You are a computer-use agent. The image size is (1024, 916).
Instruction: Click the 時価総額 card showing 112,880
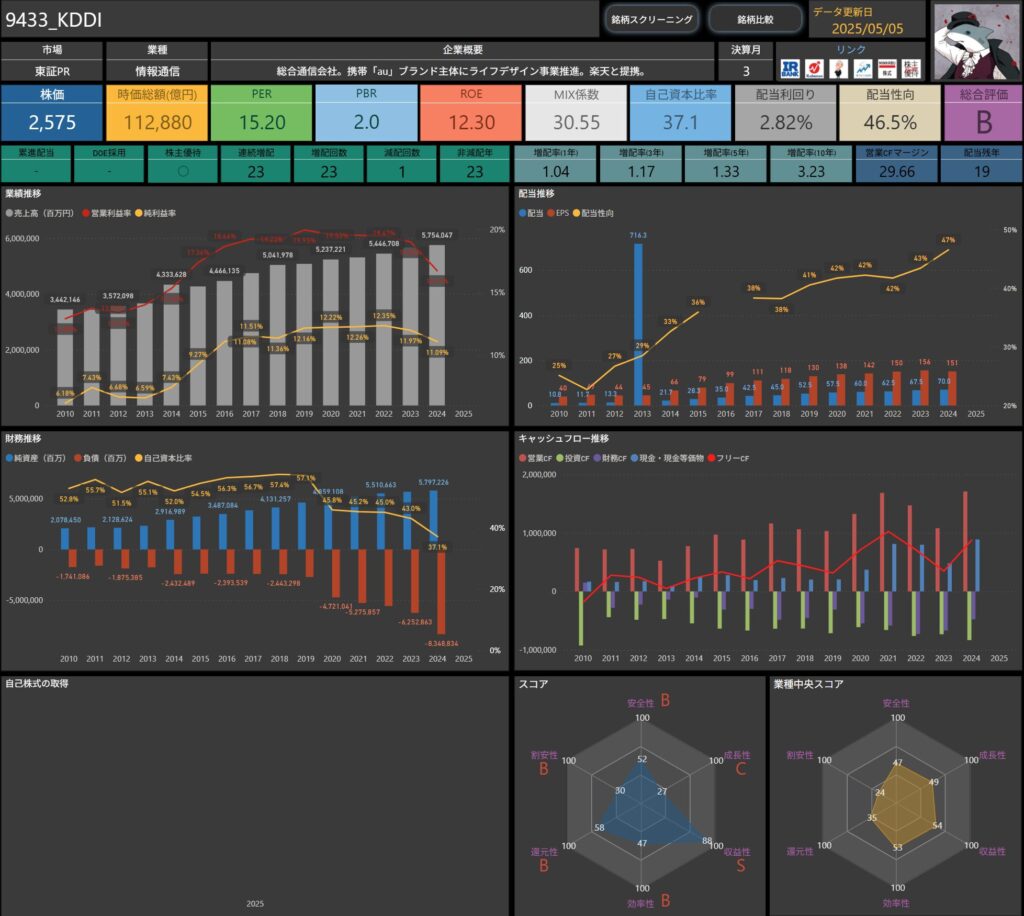coord(157,113)
